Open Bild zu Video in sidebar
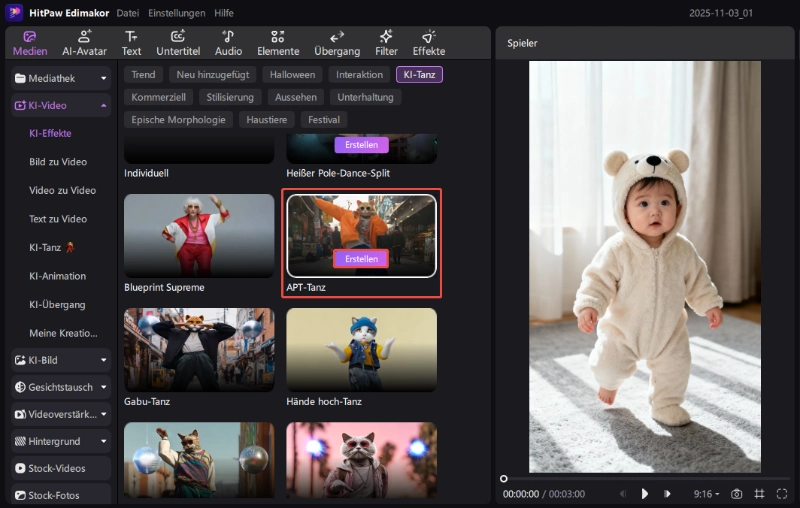Image resolution: width=800 pixels, height=508 pixels. (x=58, y=162)
